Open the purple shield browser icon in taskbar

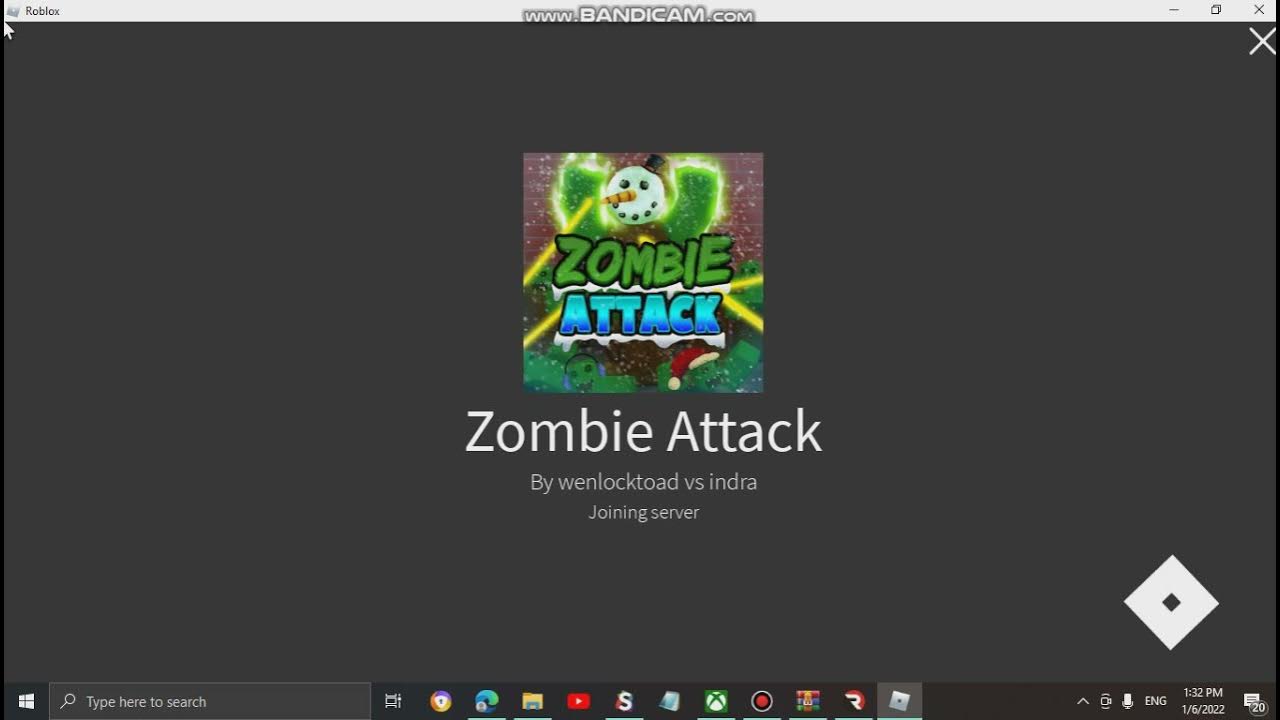pos(441,701)
